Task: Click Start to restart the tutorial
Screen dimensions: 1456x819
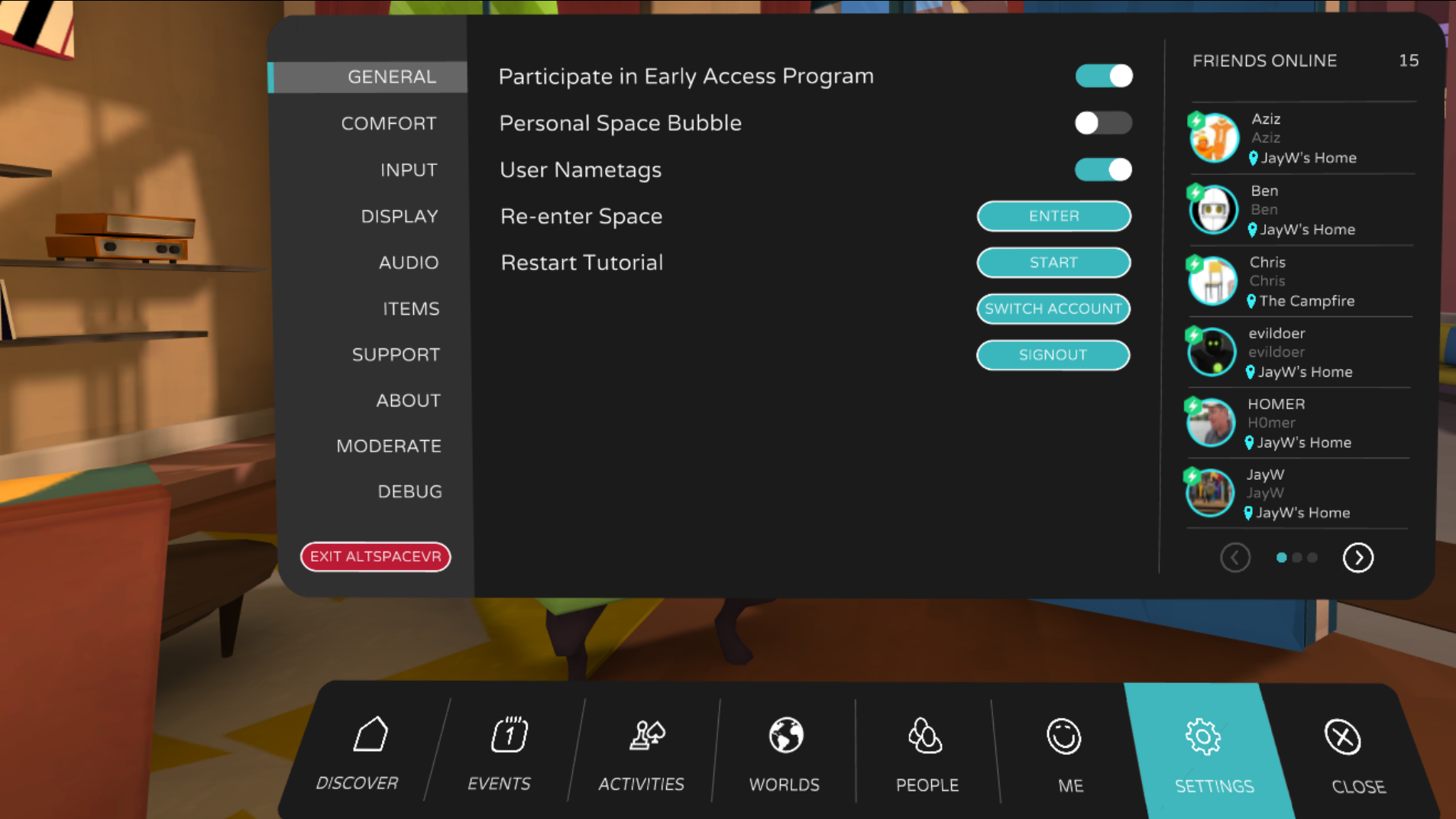Action: [1053, 263]
